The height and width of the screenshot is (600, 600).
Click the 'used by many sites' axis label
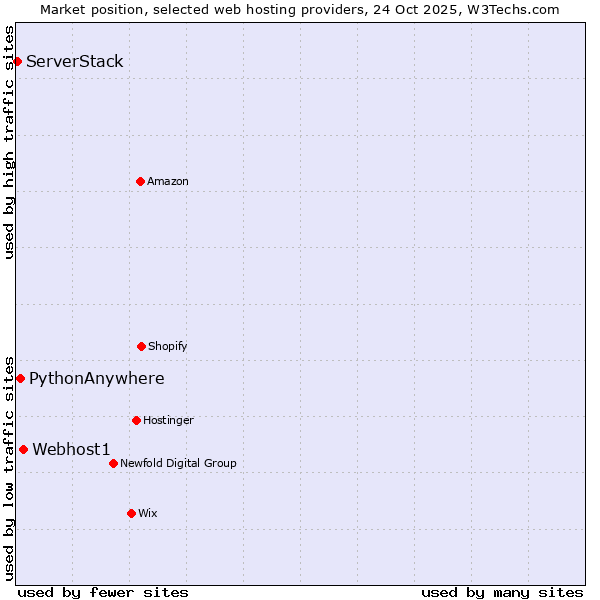502,592
